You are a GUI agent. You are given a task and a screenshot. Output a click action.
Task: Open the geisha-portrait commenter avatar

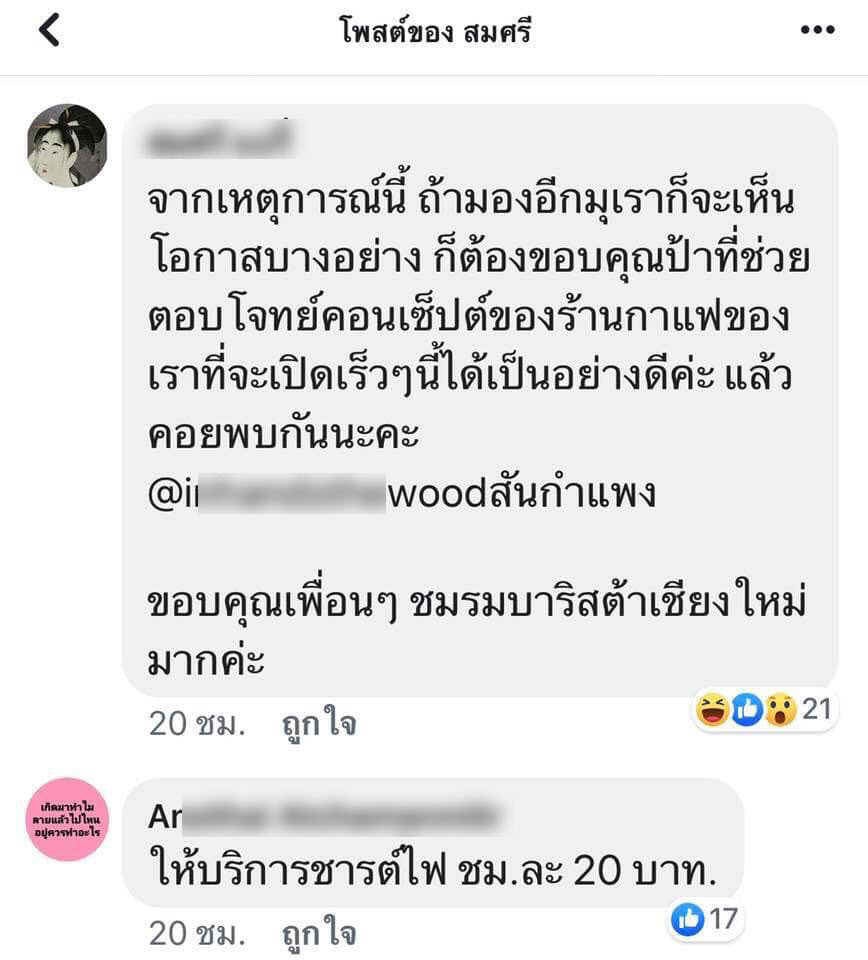pos(67,145)
